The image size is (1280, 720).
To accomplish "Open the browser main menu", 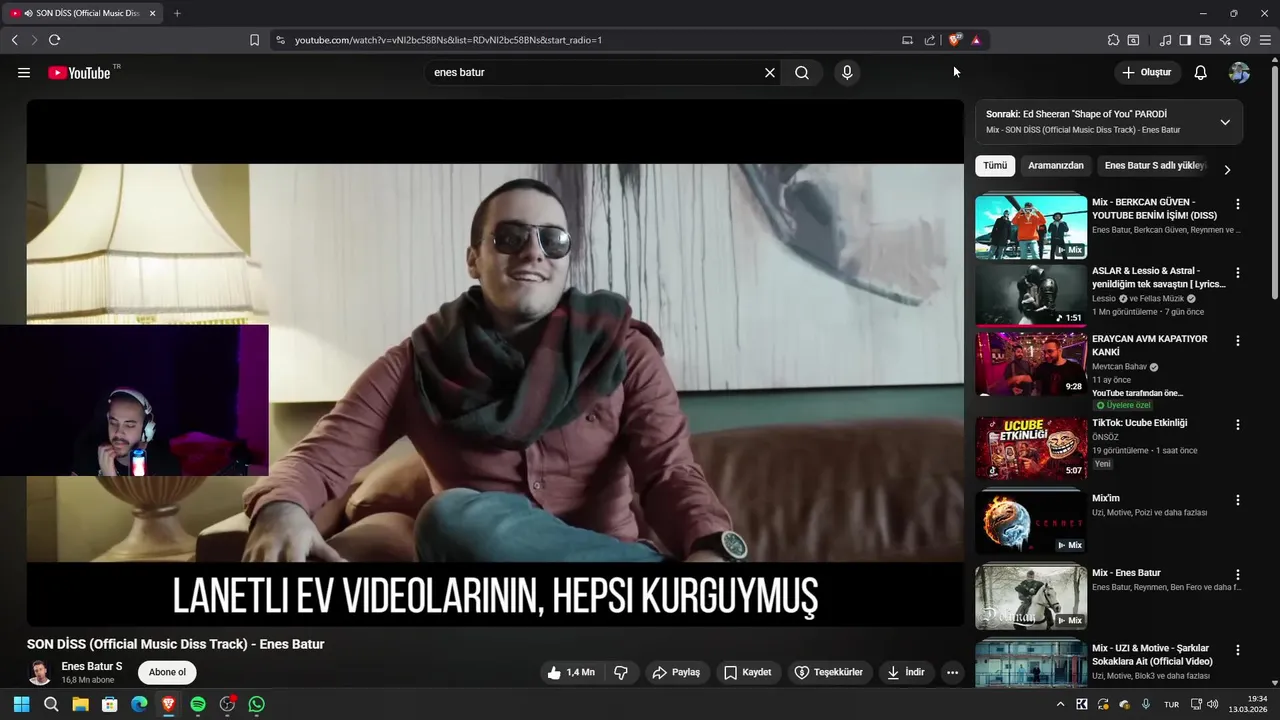I will coord(1266,40).
